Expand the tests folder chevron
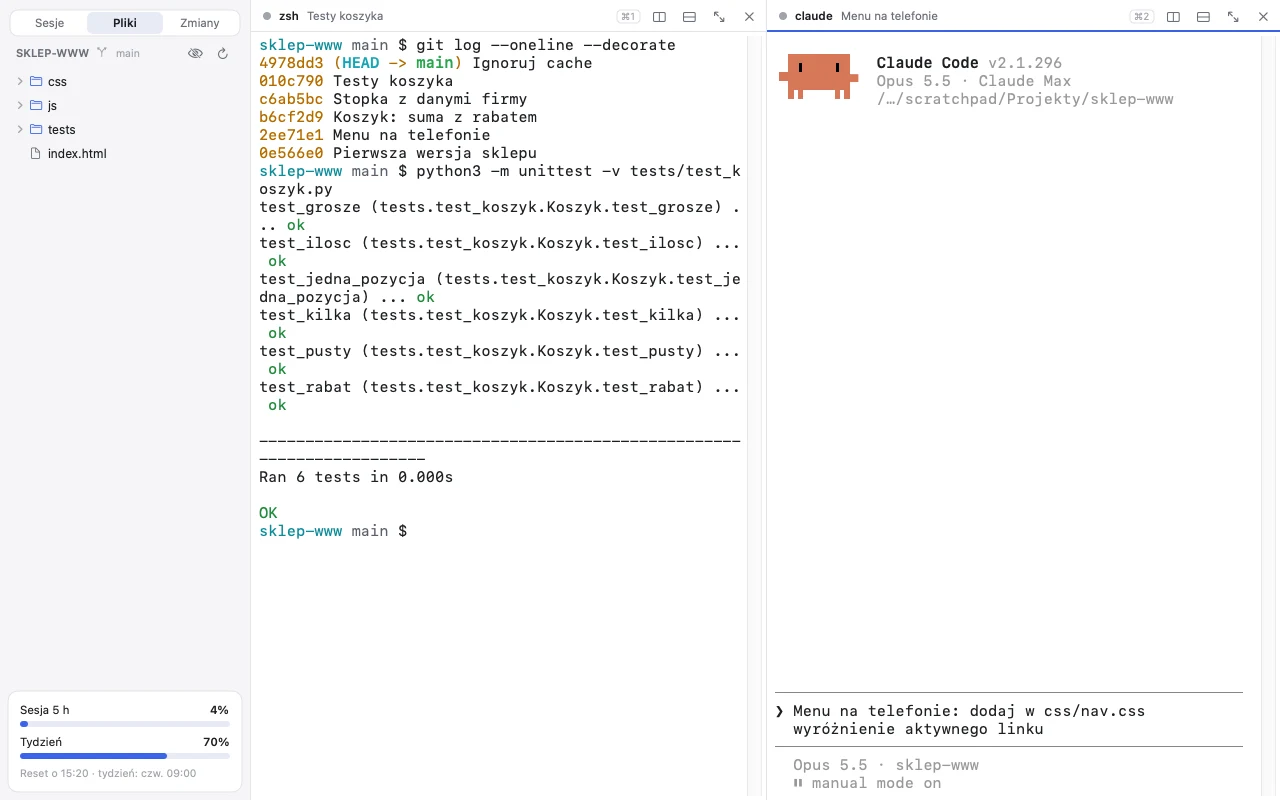Screen dimensions: 1280x800 coord(19,129)
